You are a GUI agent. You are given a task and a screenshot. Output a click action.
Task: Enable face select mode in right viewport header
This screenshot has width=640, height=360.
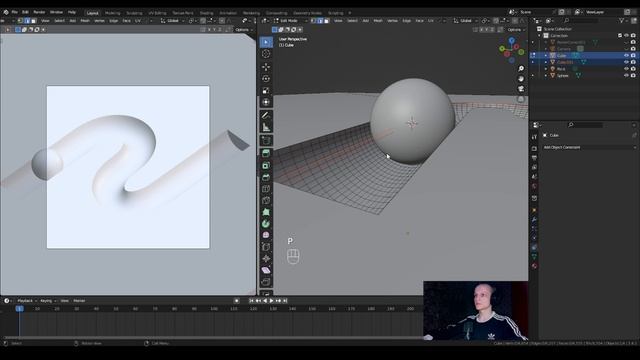(x=327, y=21)
